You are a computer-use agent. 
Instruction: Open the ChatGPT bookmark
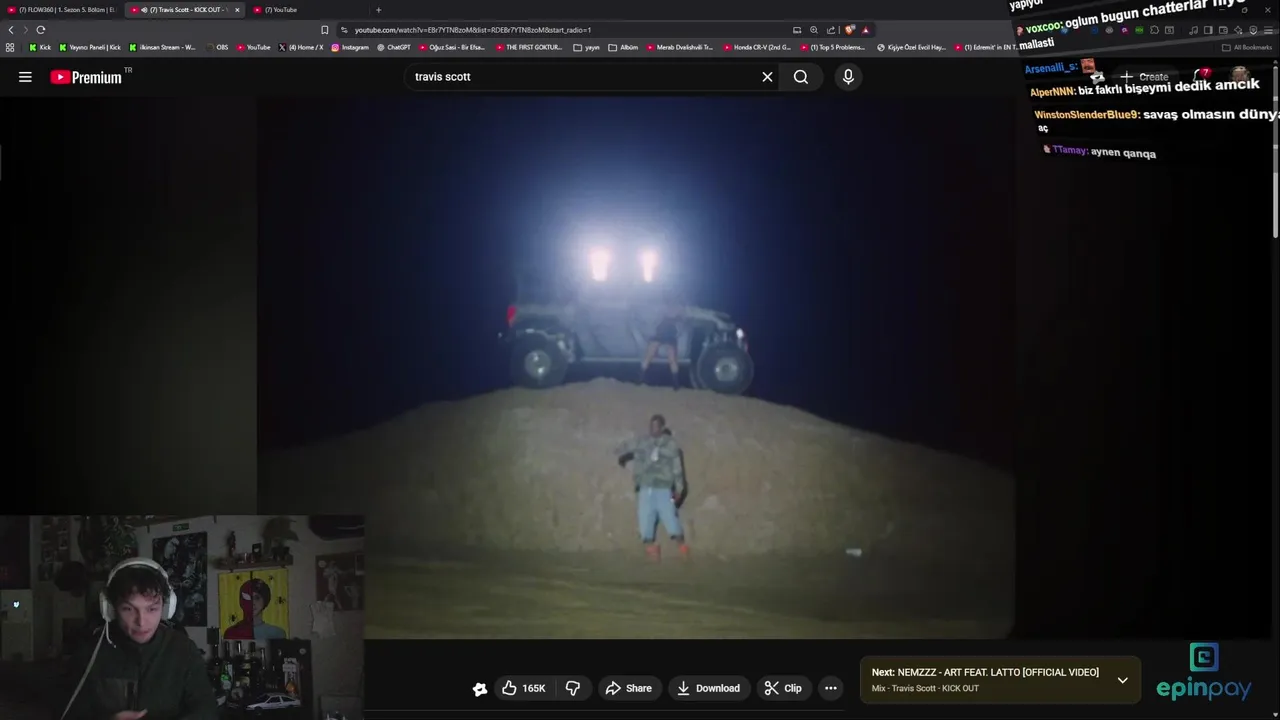click(394, 47)
